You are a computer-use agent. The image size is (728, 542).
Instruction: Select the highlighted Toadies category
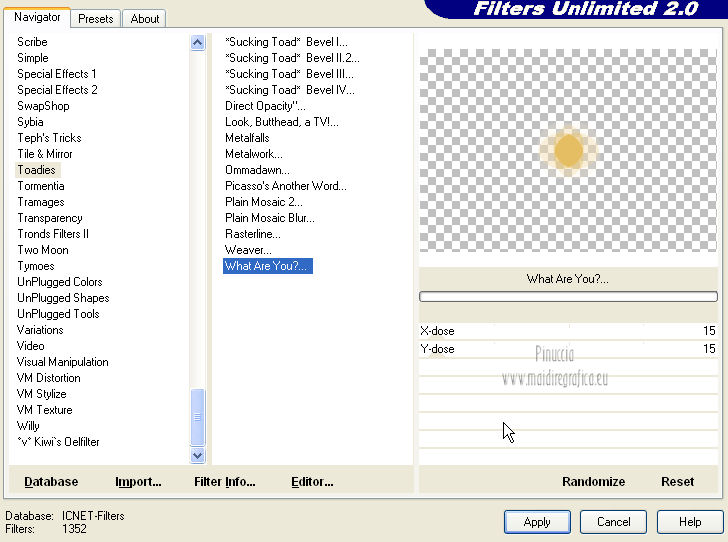[36, 170]
